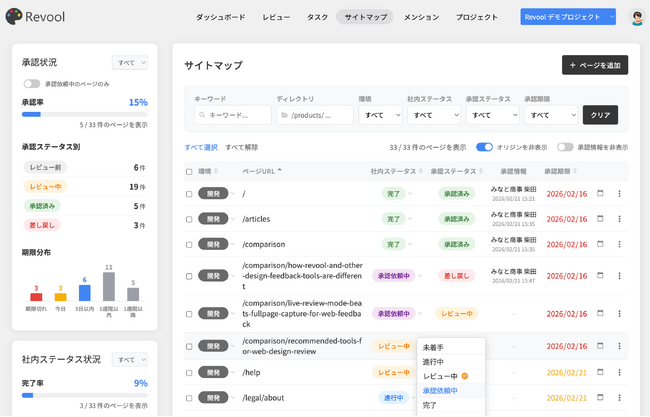Open calendar icon for /legal/about row
Screen dimensions: 650x417
600,398
